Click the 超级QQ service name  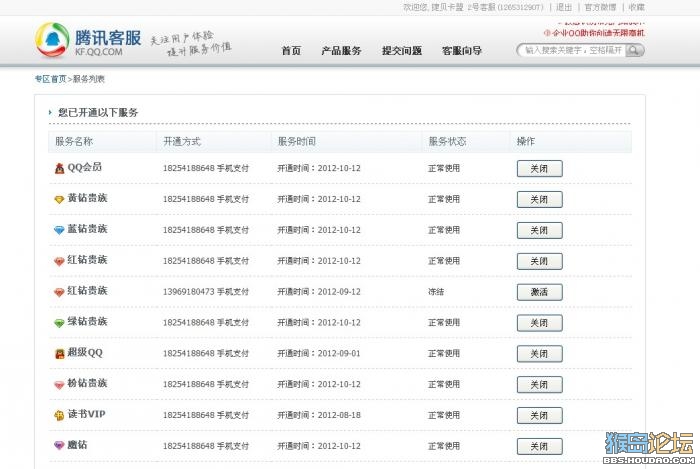(85, 353)
